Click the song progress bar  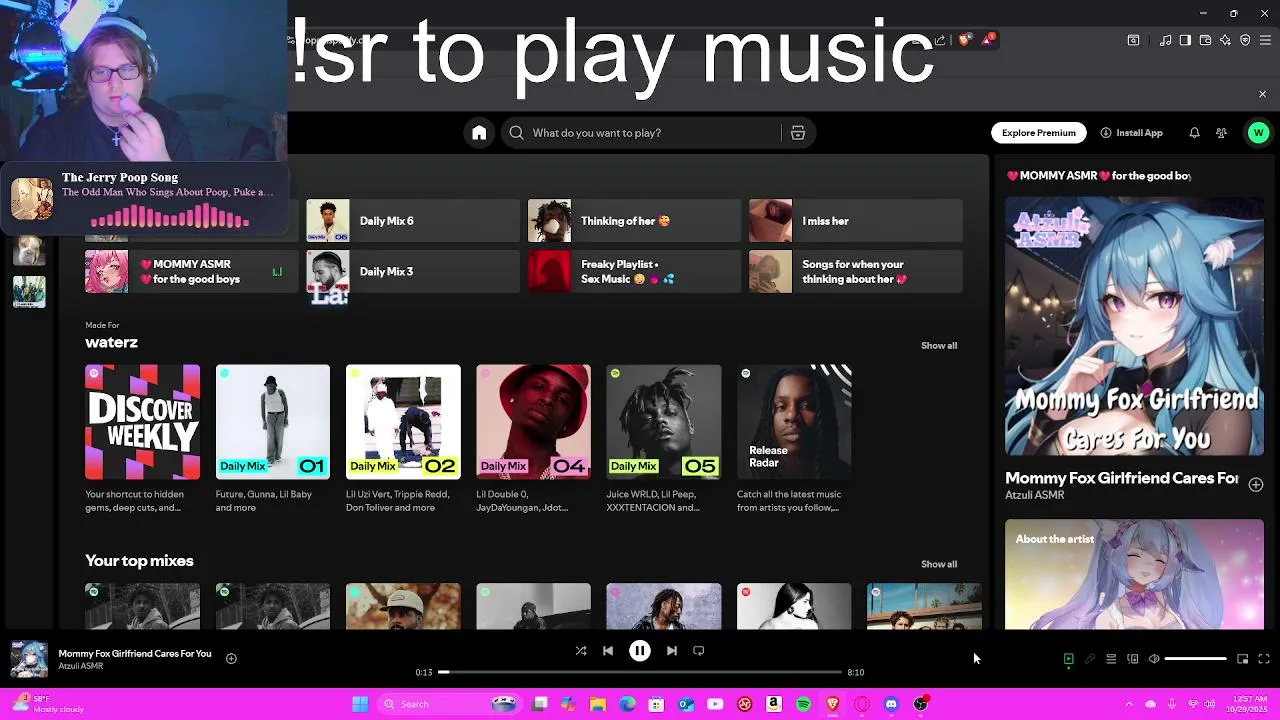pyautogui.click(x=640, y=672)
